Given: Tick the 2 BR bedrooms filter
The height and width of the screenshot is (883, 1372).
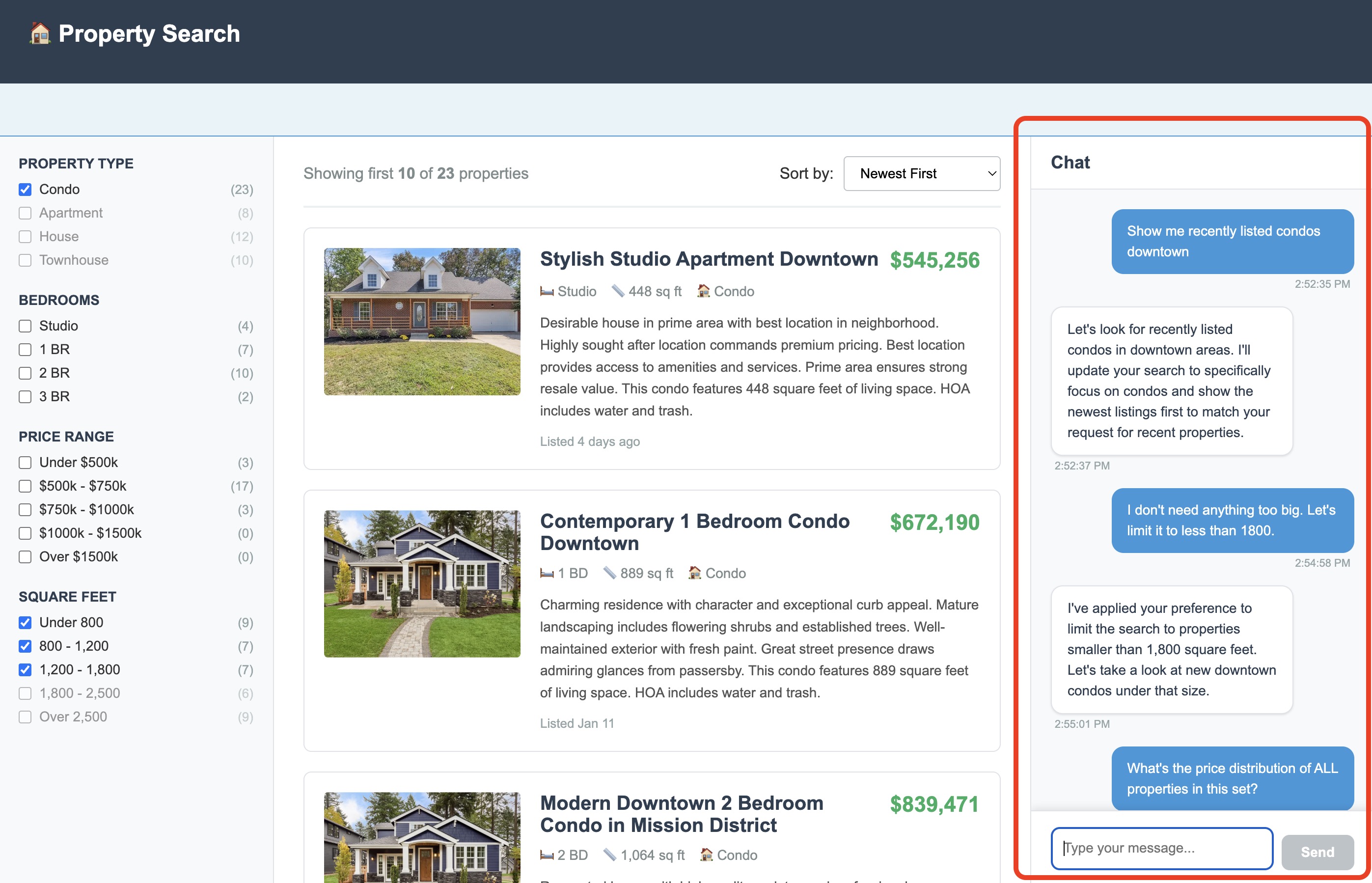Looking at the screenshot, I should tap(25, 373).
